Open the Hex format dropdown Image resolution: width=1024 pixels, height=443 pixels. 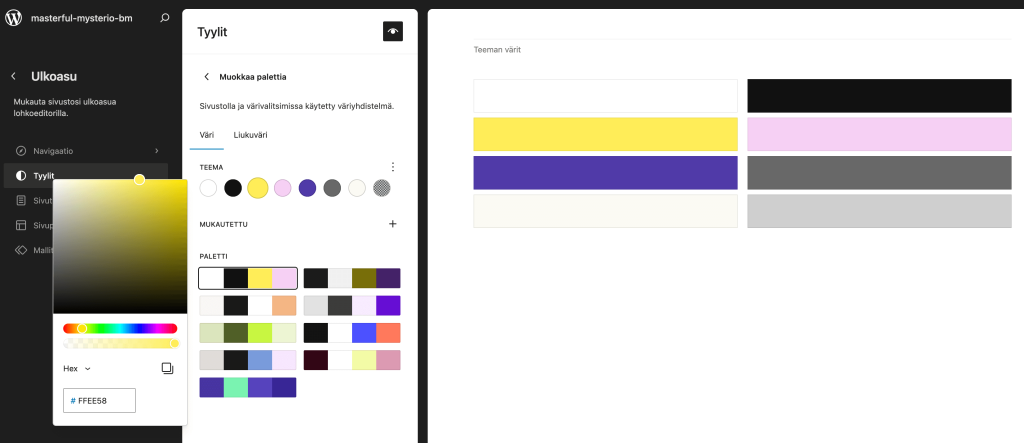point(77,369)
